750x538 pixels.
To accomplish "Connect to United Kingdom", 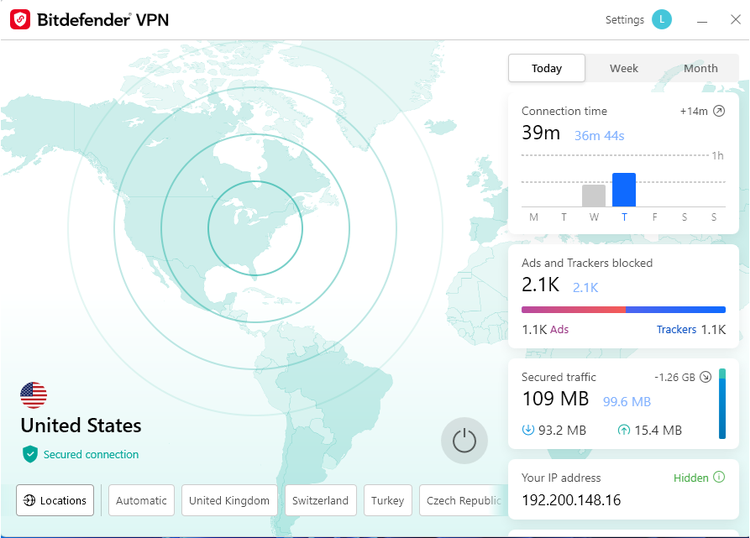I will point(229,500).
